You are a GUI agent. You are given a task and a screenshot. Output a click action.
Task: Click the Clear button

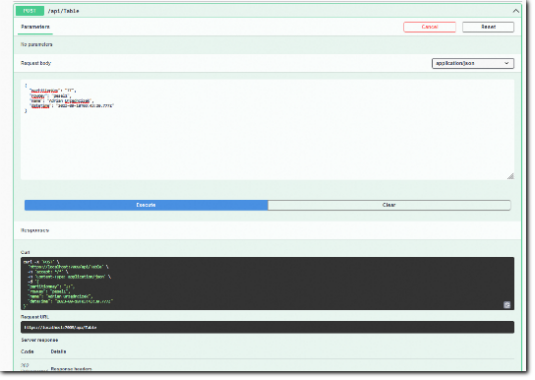point(389,205)
